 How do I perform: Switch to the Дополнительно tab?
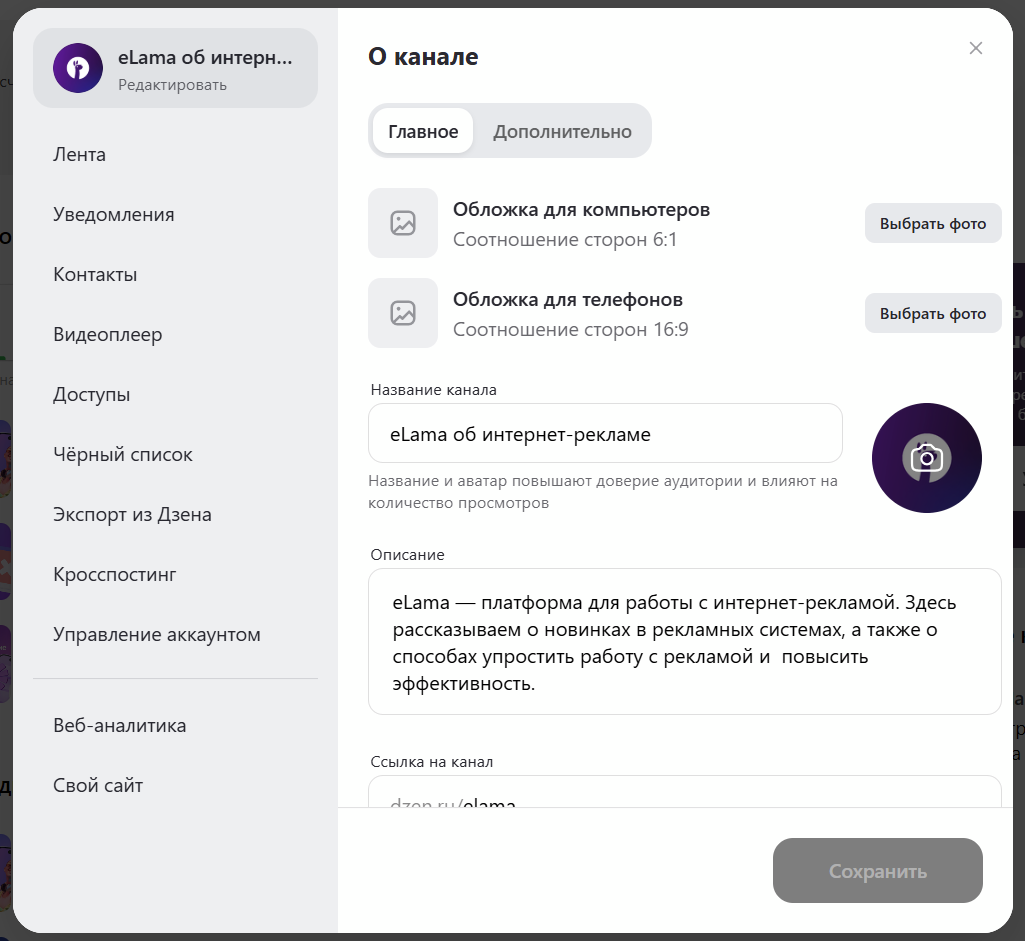561,130
